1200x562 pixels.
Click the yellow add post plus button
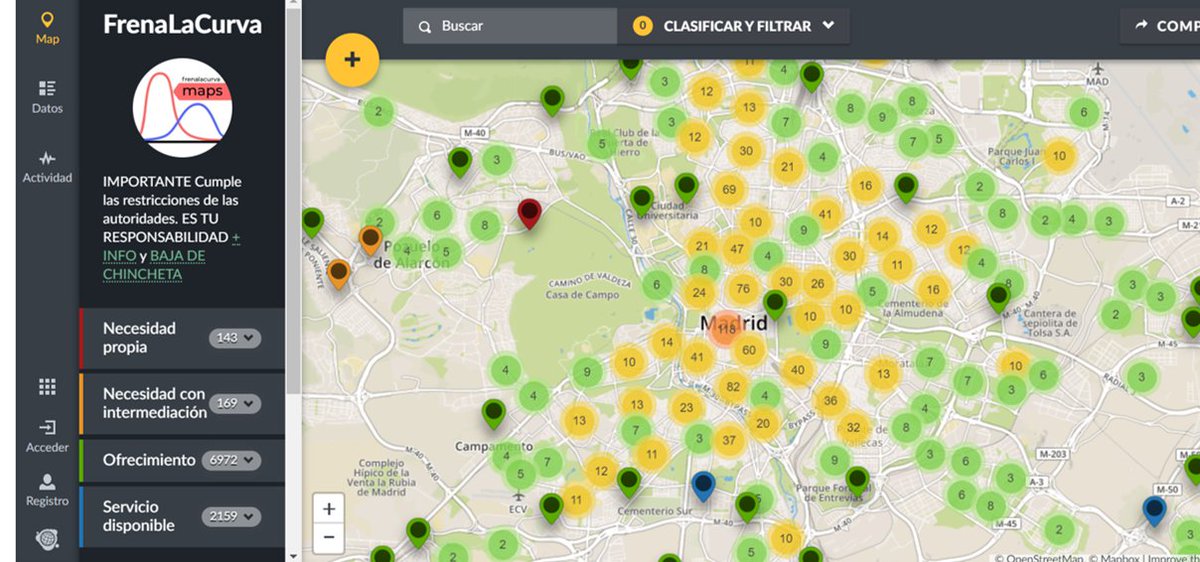[352, 60]
